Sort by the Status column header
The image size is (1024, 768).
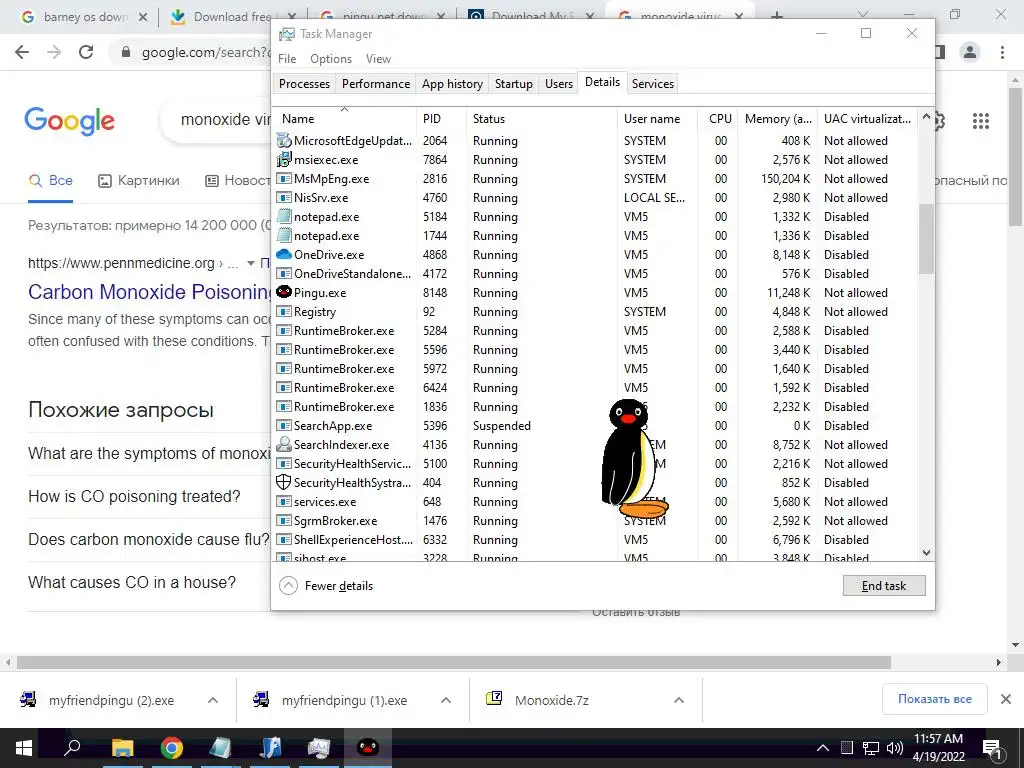(541, 118)
